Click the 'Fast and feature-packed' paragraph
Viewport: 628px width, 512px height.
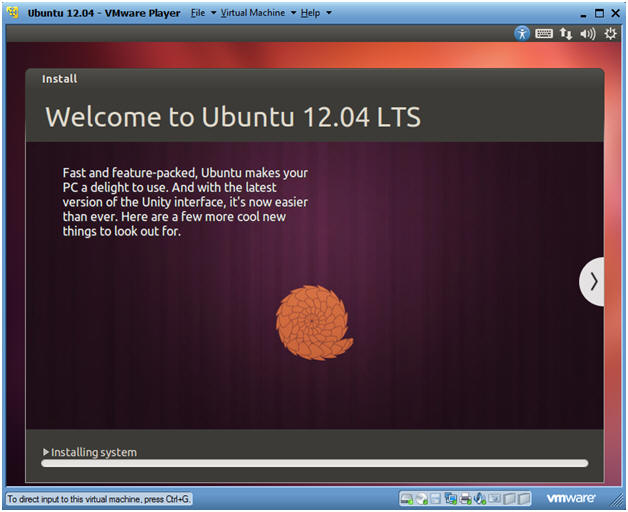185,202
